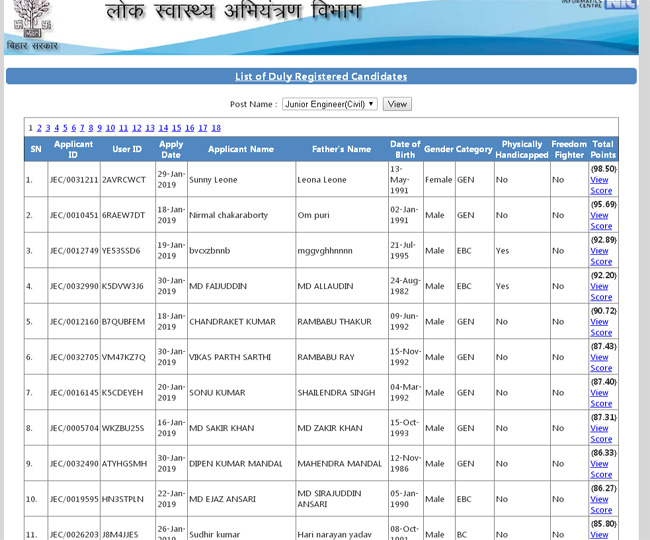View Score for MD SAKIR KHAN row
Image resolution: width=650 pixels, height=540 pixels.
(601, 433)
